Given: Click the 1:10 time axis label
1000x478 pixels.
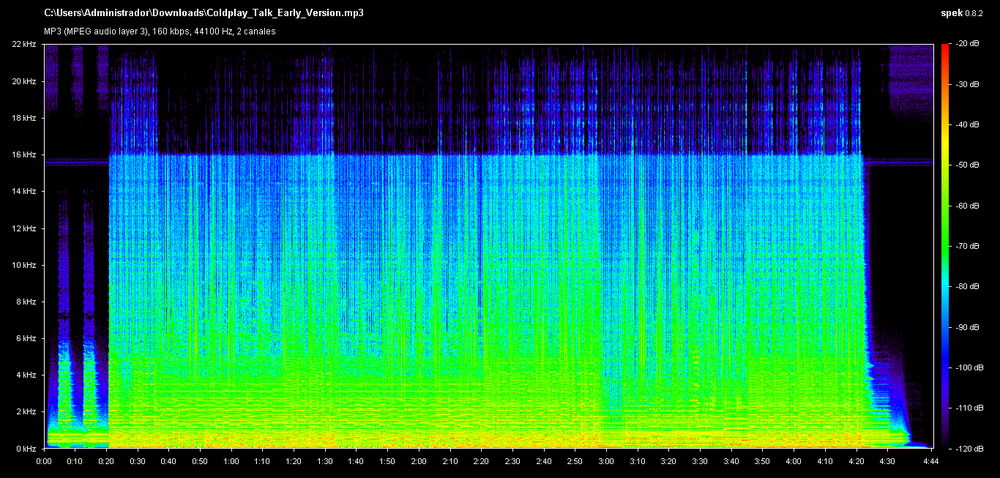Looking at the screenshot, I should click(x=263, y=460).
